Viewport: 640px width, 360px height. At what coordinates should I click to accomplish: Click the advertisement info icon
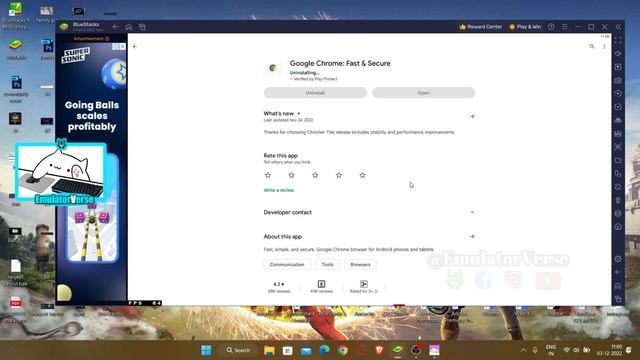tap(107, 39)
